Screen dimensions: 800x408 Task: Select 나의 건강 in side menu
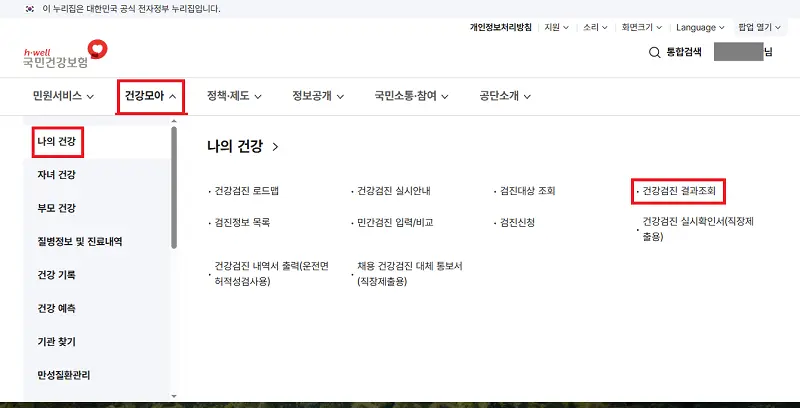tap(57, 142)
